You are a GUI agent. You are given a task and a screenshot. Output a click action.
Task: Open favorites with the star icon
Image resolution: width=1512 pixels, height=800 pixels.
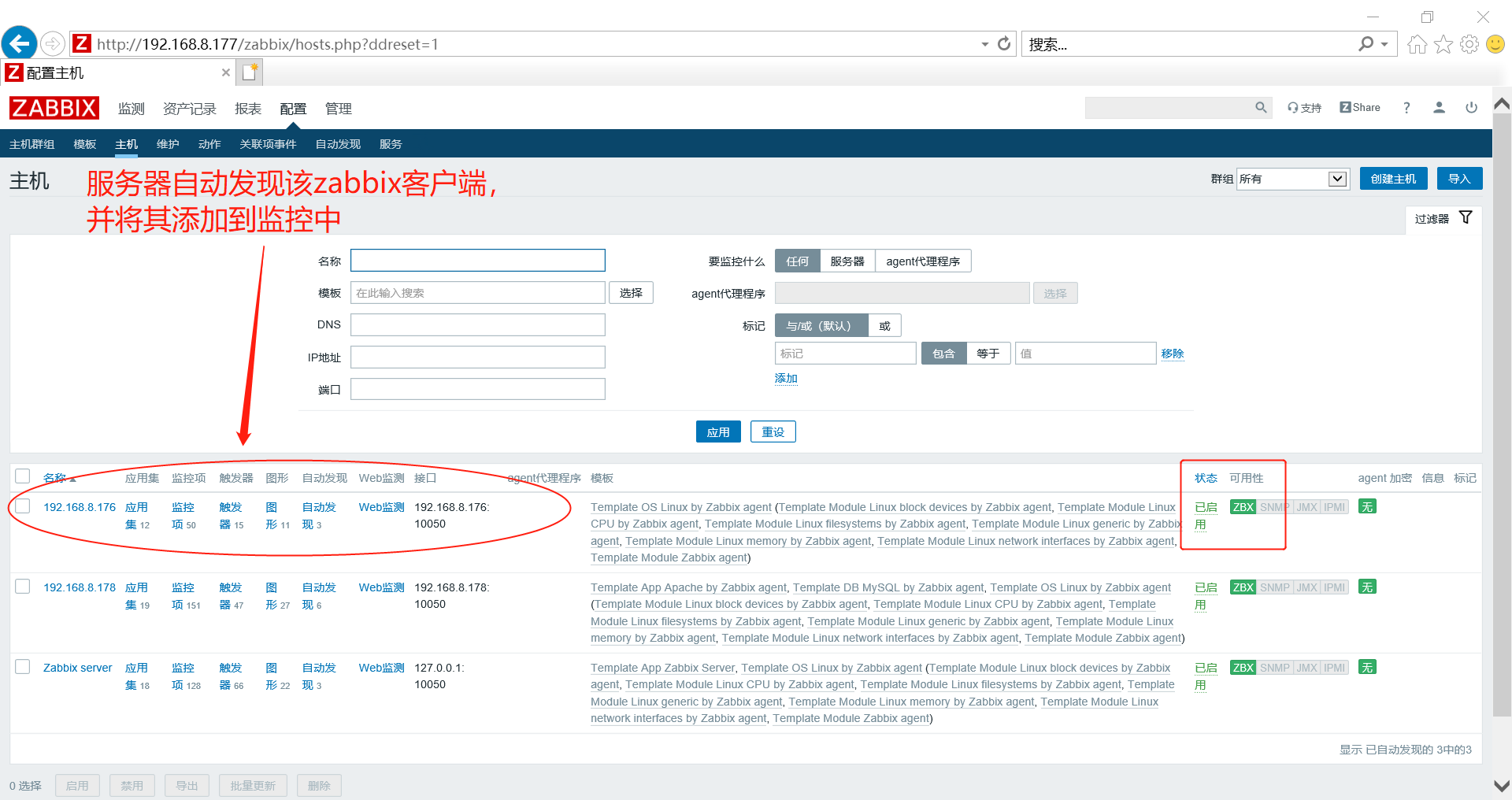pos(1443,44)
